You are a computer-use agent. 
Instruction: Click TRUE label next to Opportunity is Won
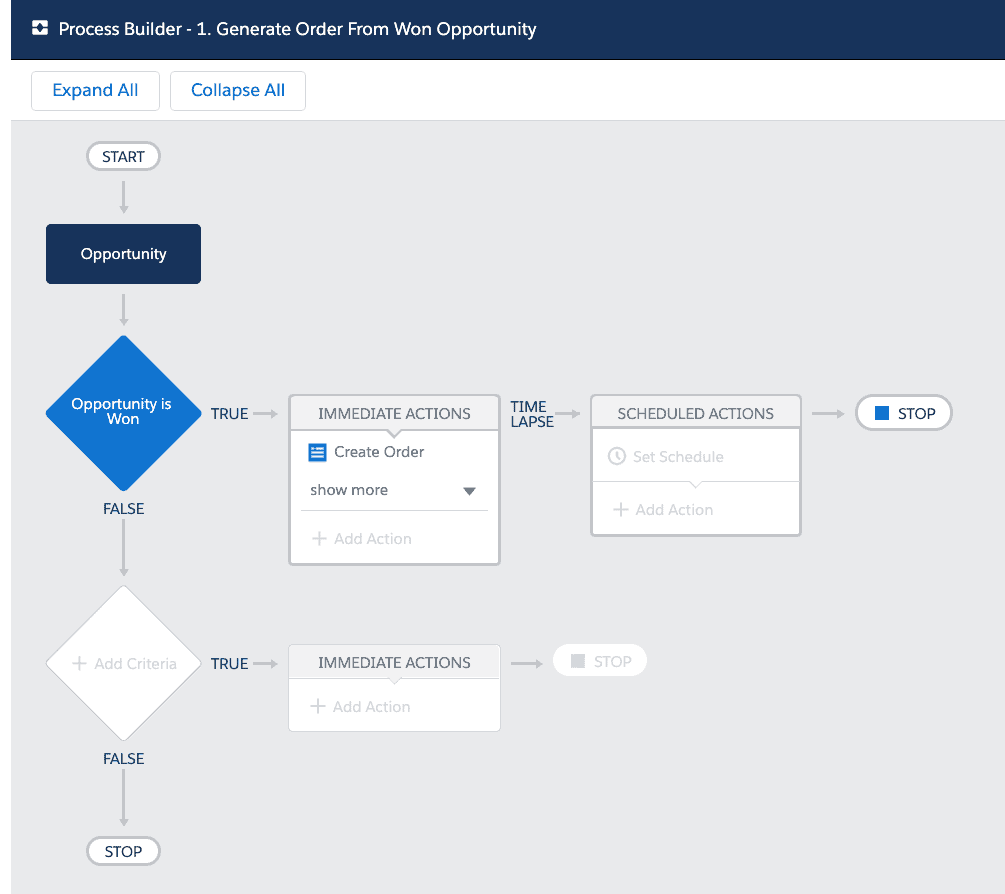pyautogui.click(x=229, y=414)
